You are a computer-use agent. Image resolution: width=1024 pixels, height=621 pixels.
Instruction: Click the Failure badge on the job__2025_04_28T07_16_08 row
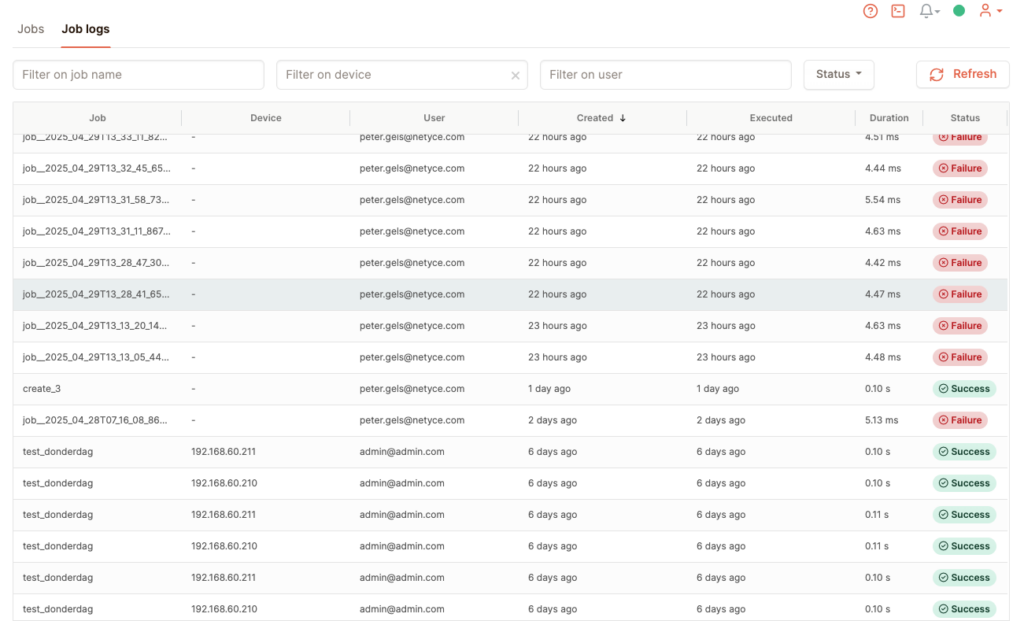[959, 420]
